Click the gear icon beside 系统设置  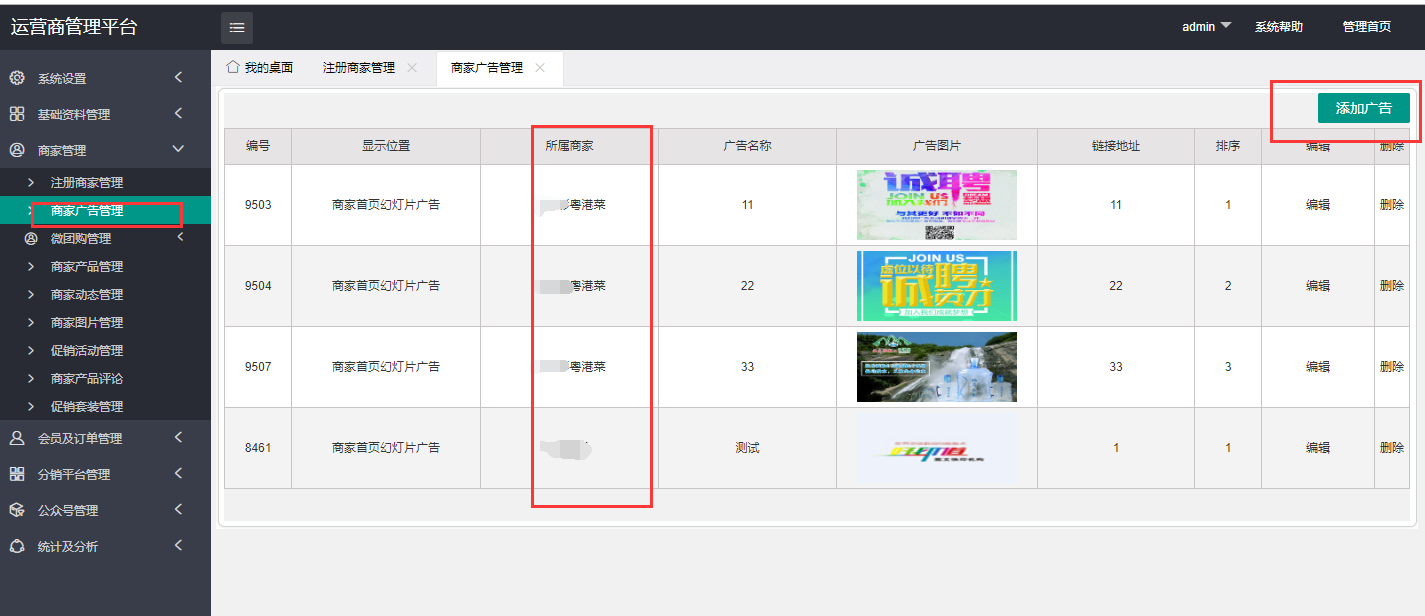tap(17, 78)
